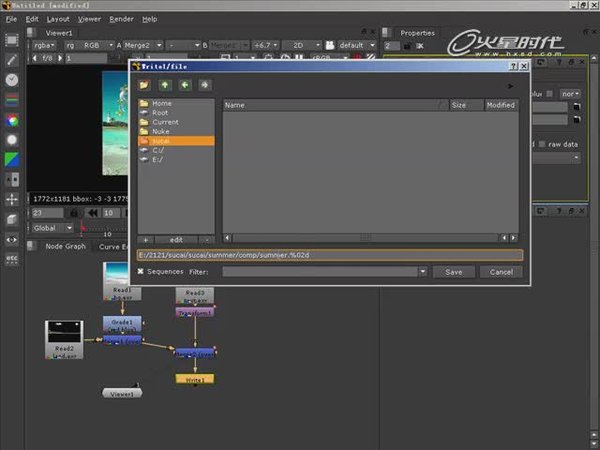Toggle the raw data checkbox
This screenshot has width=600, height=450.
click(541, 144)
